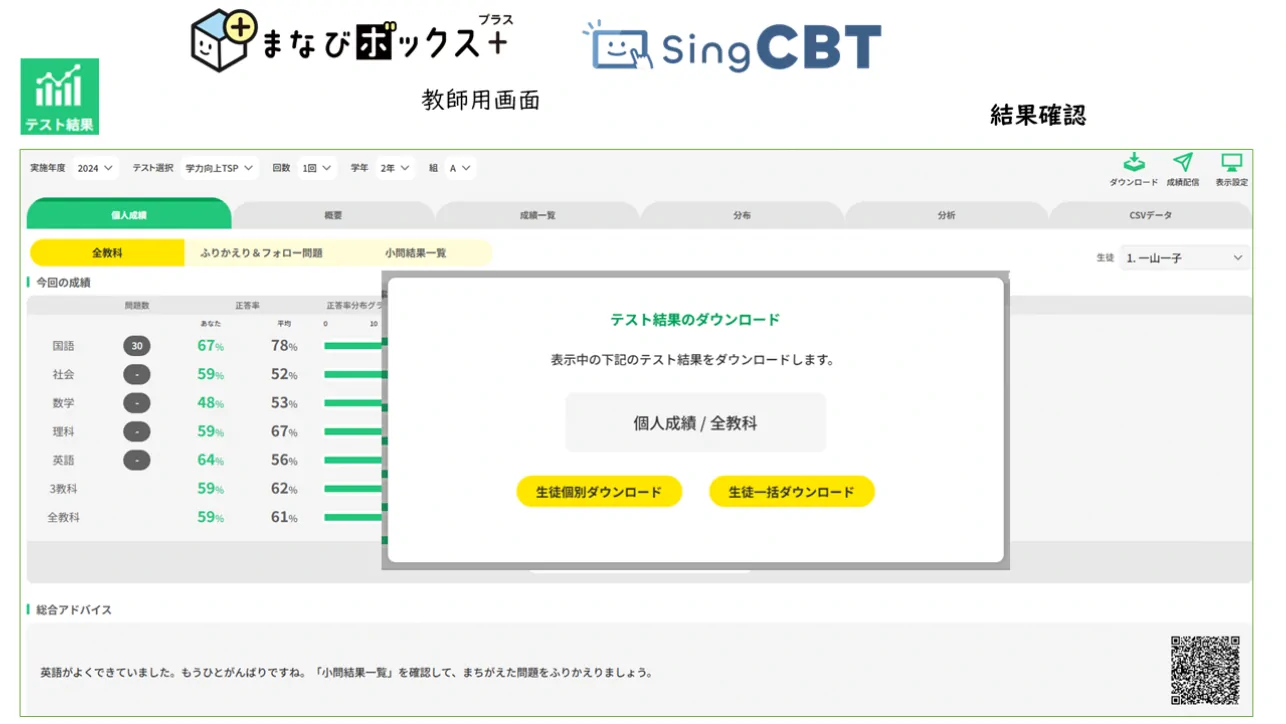The width and height of the screenshot is (1286, 724).
Task: Switch to 小問結果一覧 sub-tab
Action: coord(415,254)
